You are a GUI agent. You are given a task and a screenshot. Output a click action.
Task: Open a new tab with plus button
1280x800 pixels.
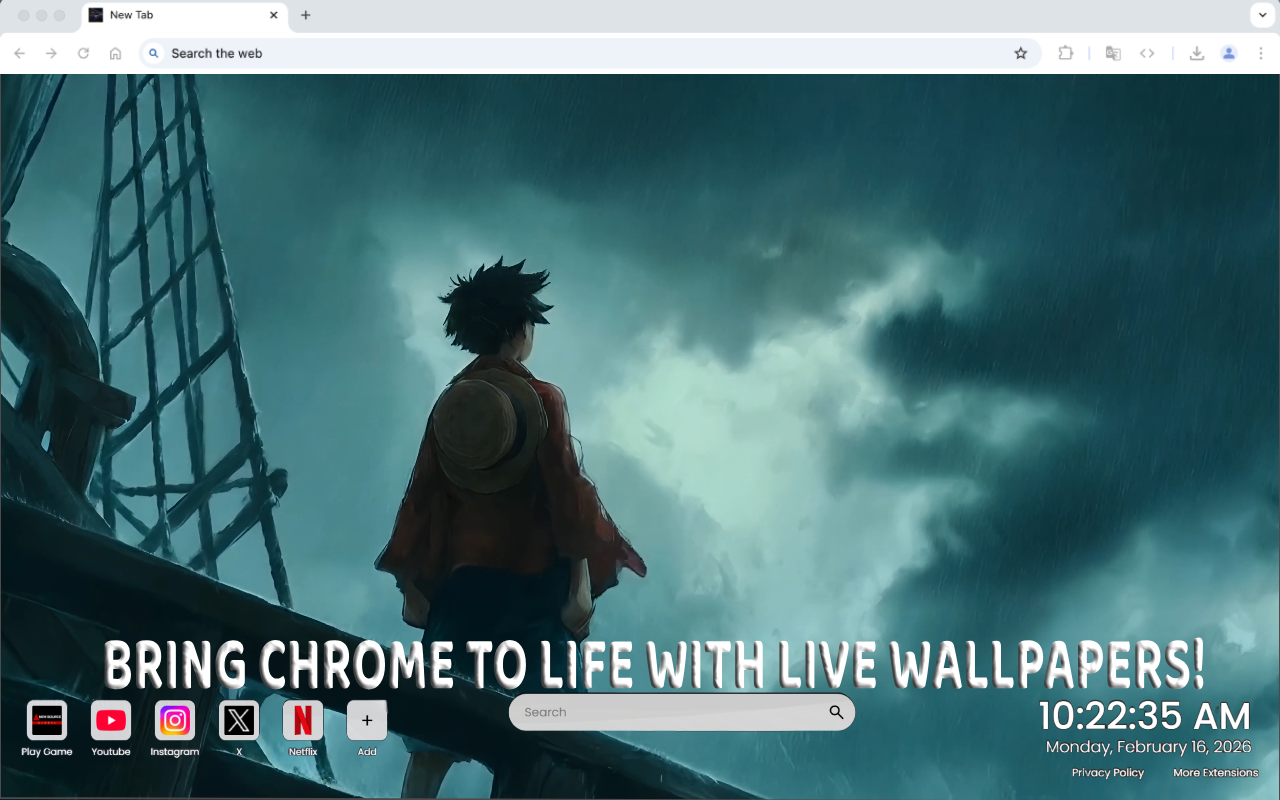coord(306,15)
